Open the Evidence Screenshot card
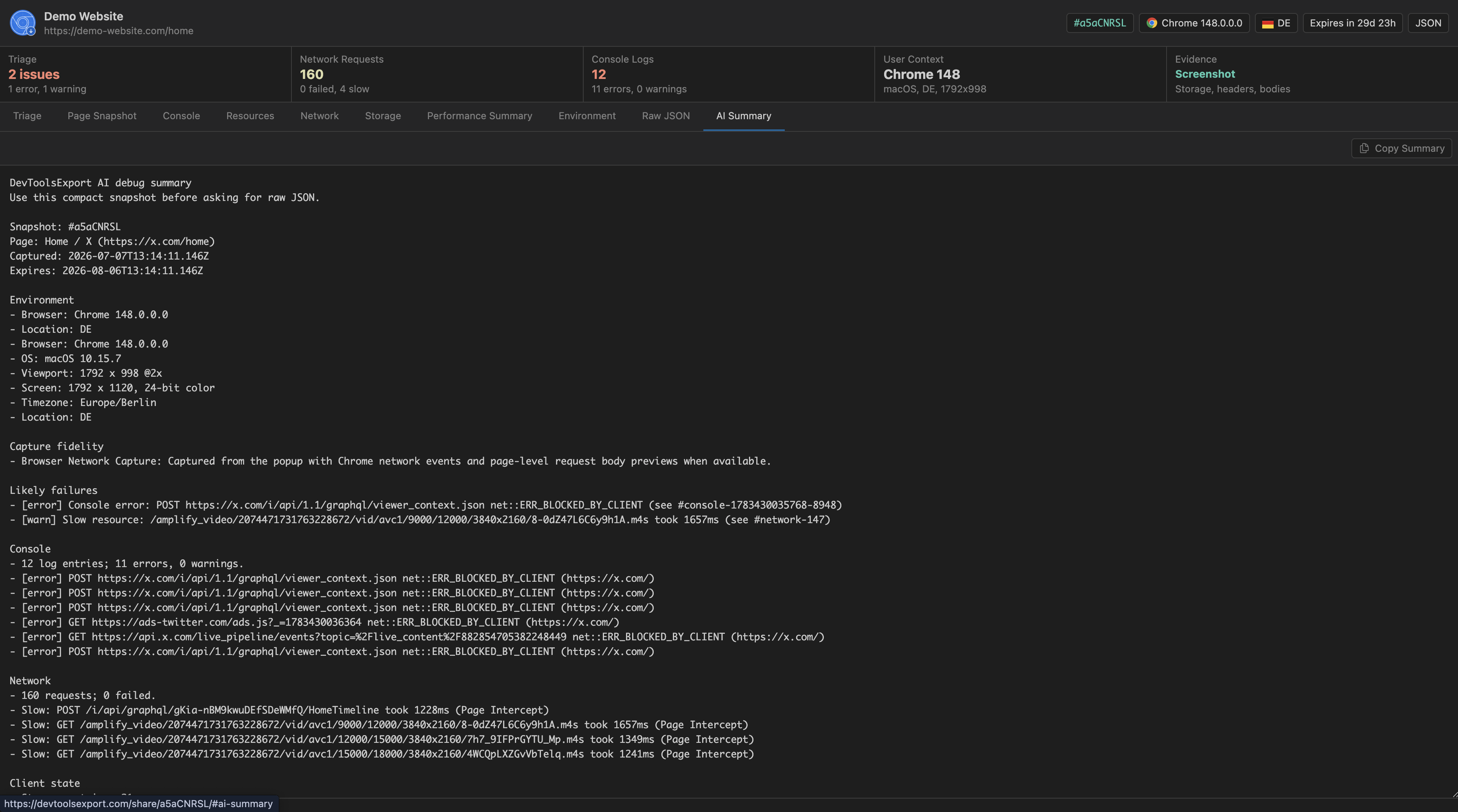Screen dimensions: 1458x812 [1312, 74]
